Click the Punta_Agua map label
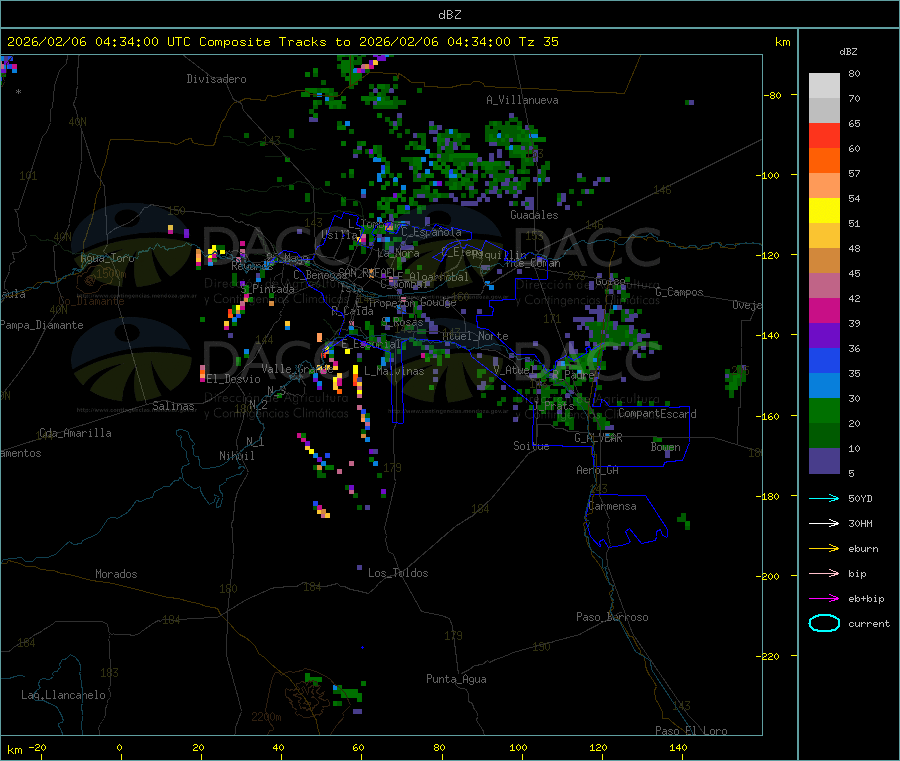The image size is (900, 761). 456,679
